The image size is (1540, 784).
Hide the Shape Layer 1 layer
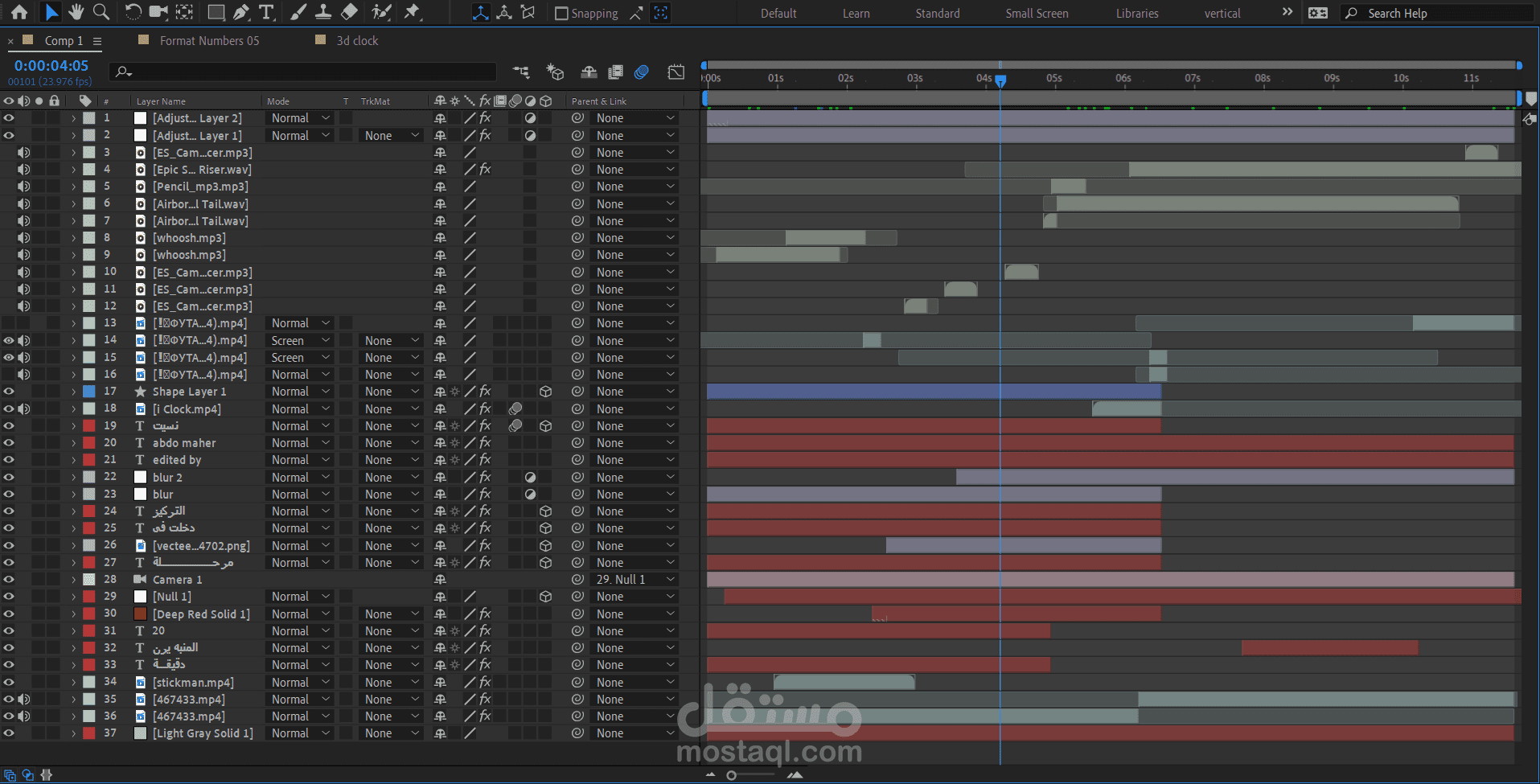tap(9, 392)
